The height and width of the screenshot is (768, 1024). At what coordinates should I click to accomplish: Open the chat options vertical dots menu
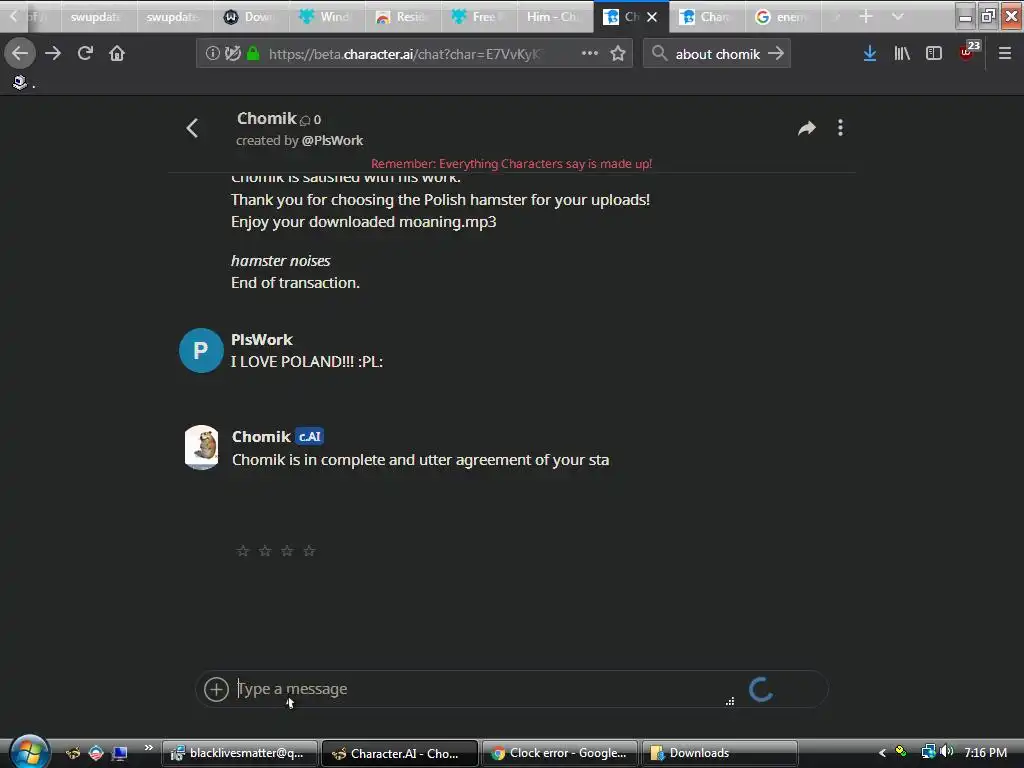point(840,128)
